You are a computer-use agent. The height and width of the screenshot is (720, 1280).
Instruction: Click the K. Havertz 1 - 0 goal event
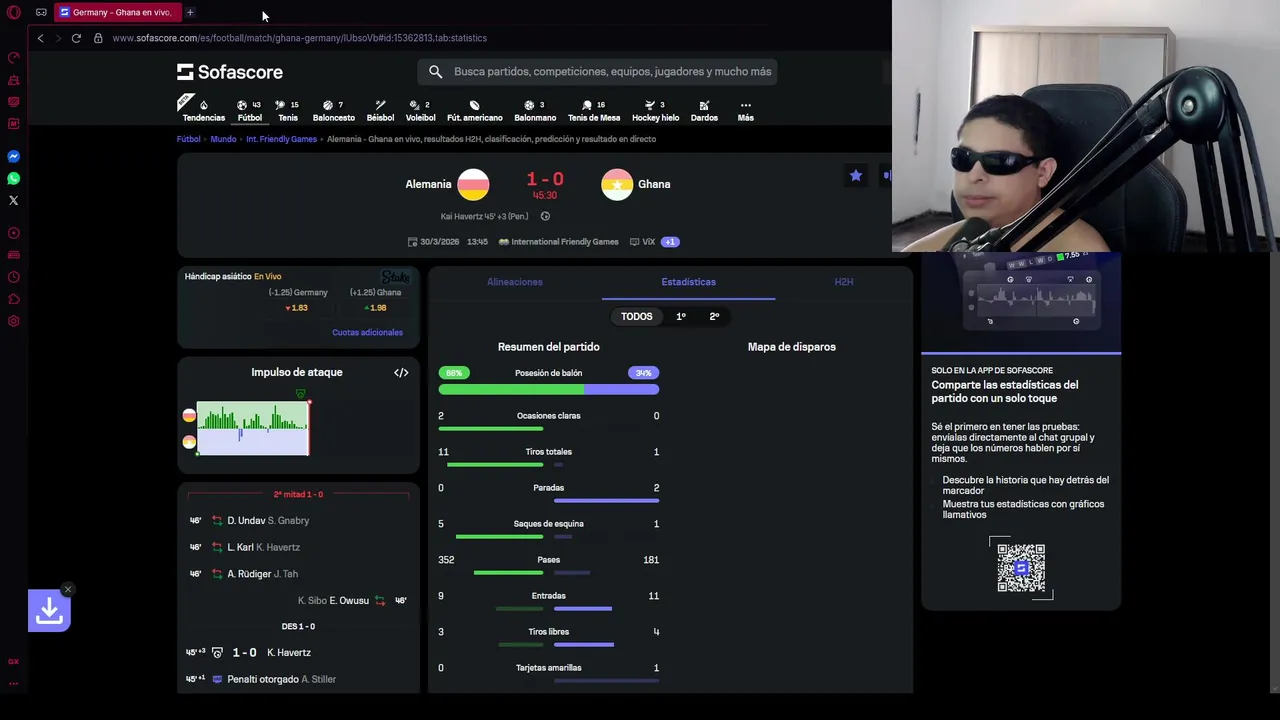click(x=298, y=653)
